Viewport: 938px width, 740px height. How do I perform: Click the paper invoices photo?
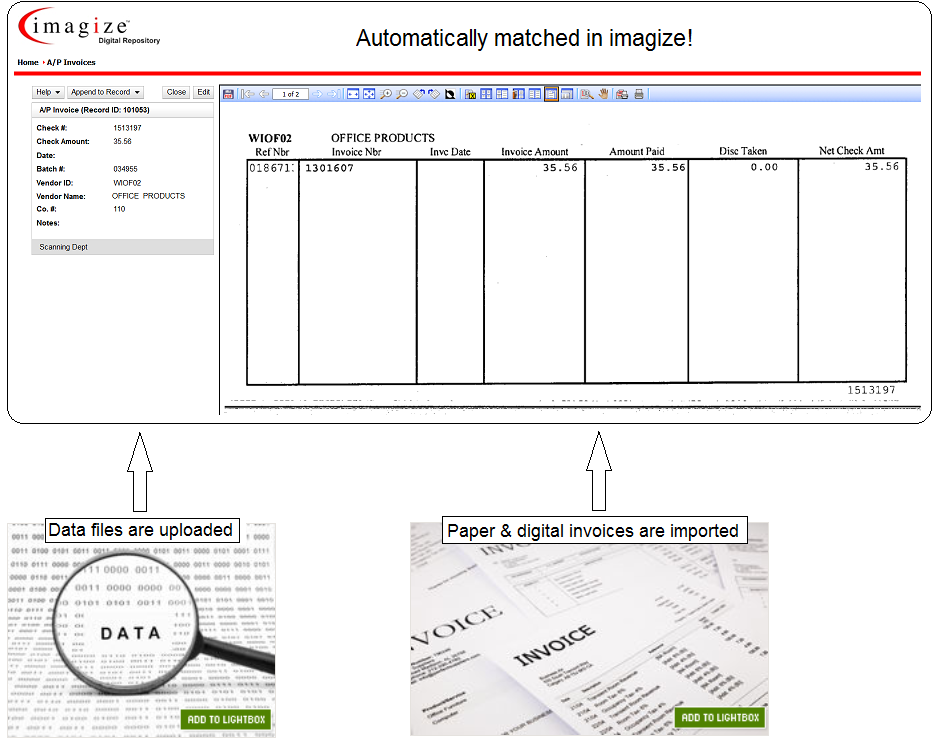[x=589, y=629]
